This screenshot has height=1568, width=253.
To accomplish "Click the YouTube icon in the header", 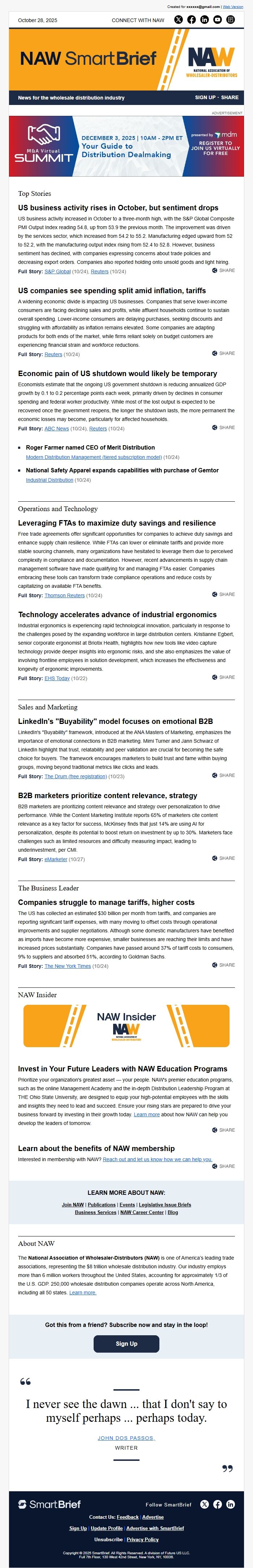I will 218,20.
